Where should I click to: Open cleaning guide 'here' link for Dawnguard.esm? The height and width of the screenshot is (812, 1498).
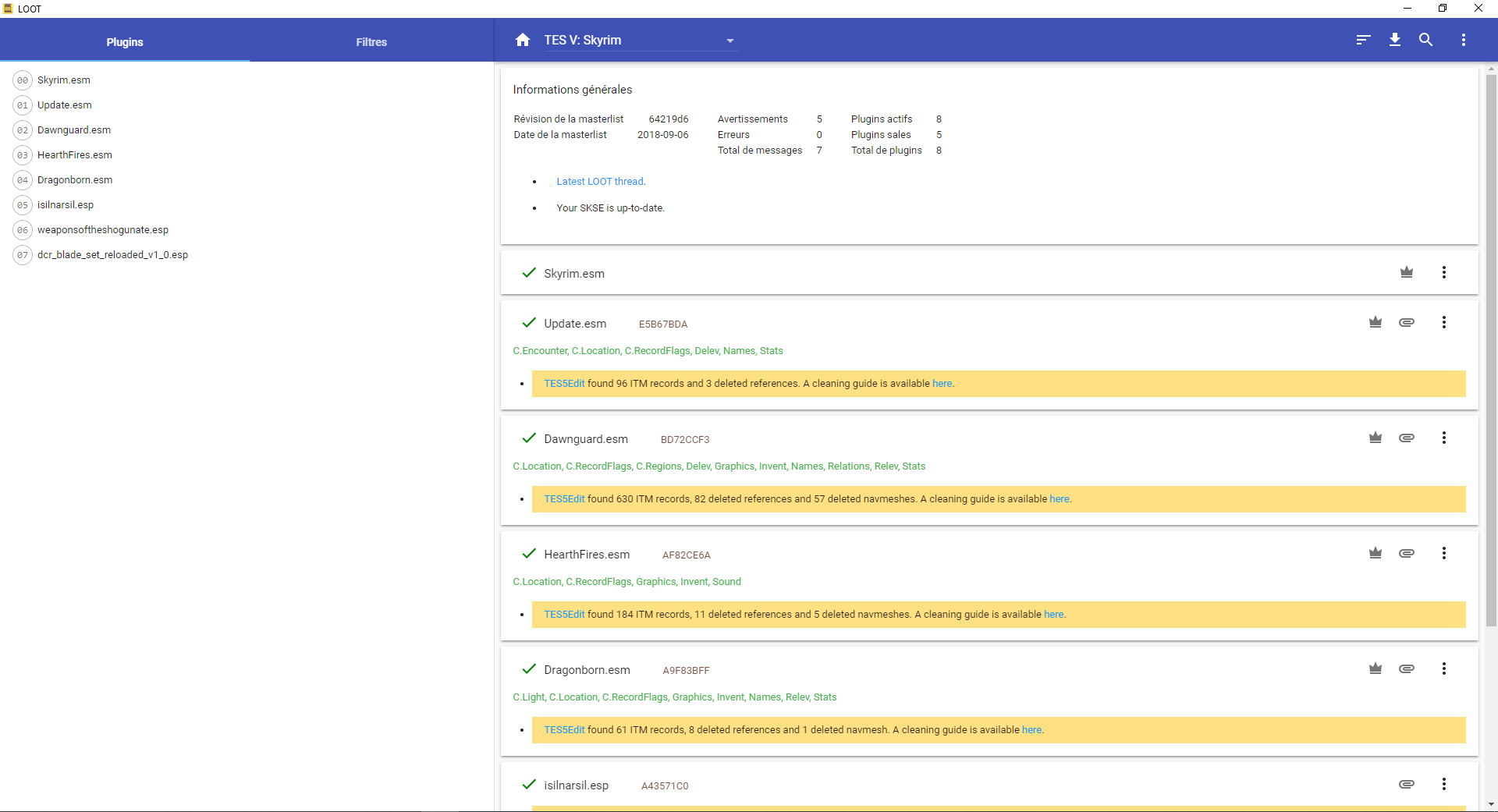(x=1059, y=499)
